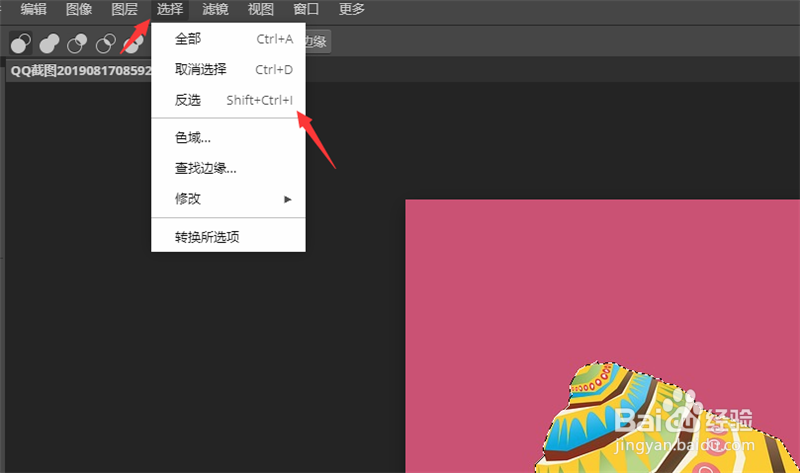800x473 pixels.
Task: Open the 更多 menu
Action: (x=352, y=9)
